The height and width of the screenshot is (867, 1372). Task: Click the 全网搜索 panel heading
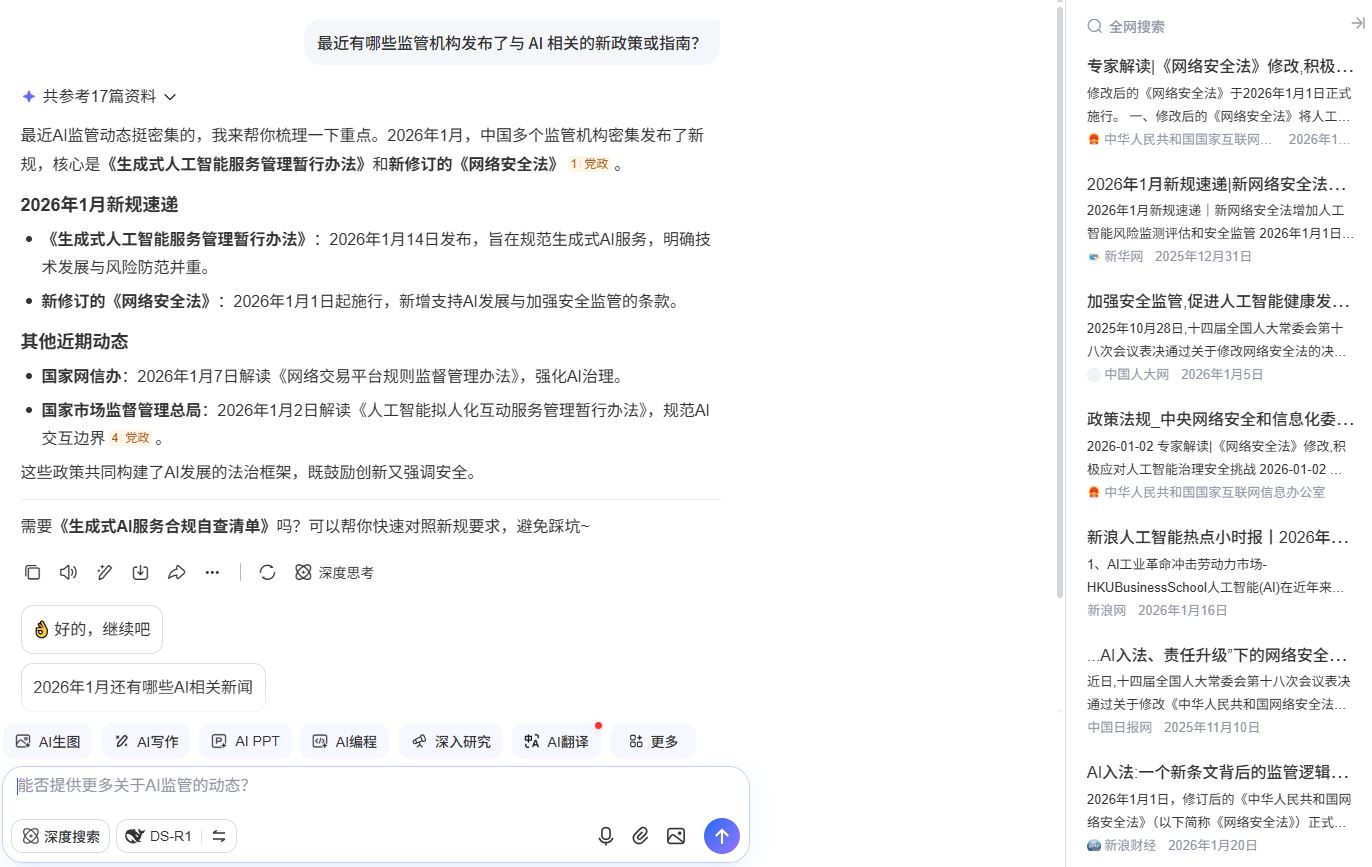coord(1137,26)
